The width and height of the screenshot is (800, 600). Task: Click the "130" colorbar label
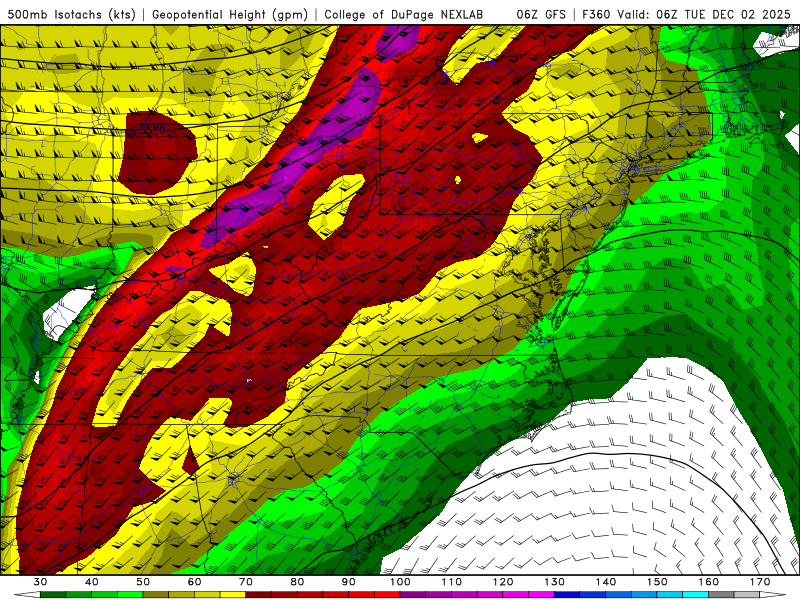[x=555, y=582]
